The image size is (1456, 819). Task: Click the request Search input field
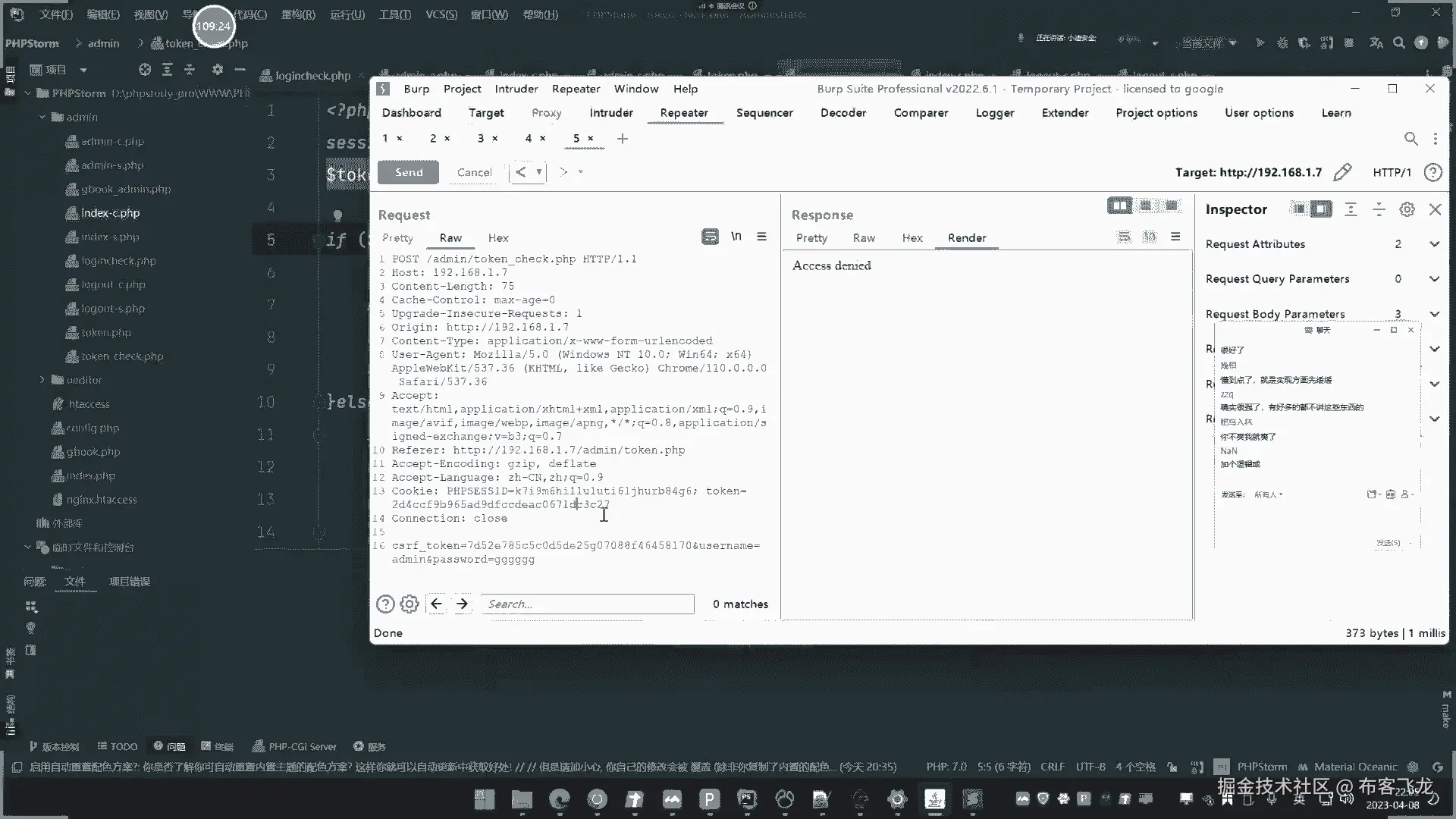pyautogui.click(x=588, y=604)
